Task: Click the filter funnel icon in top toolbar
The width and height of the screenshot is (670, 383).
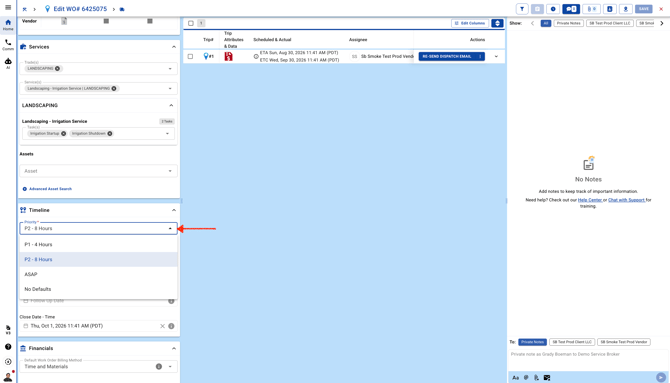Action: (x=522, y=9)
